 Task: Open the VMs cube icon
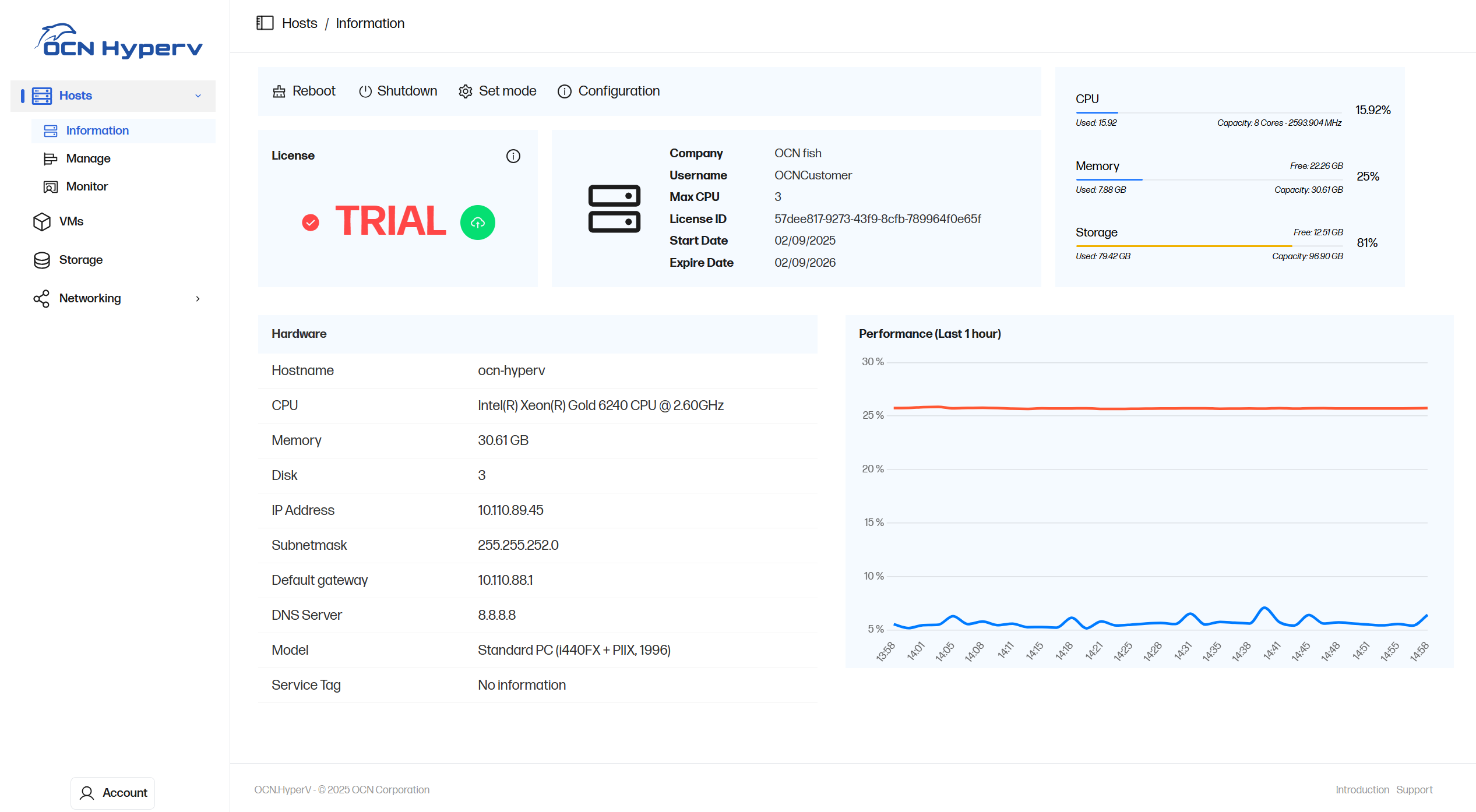42,221
